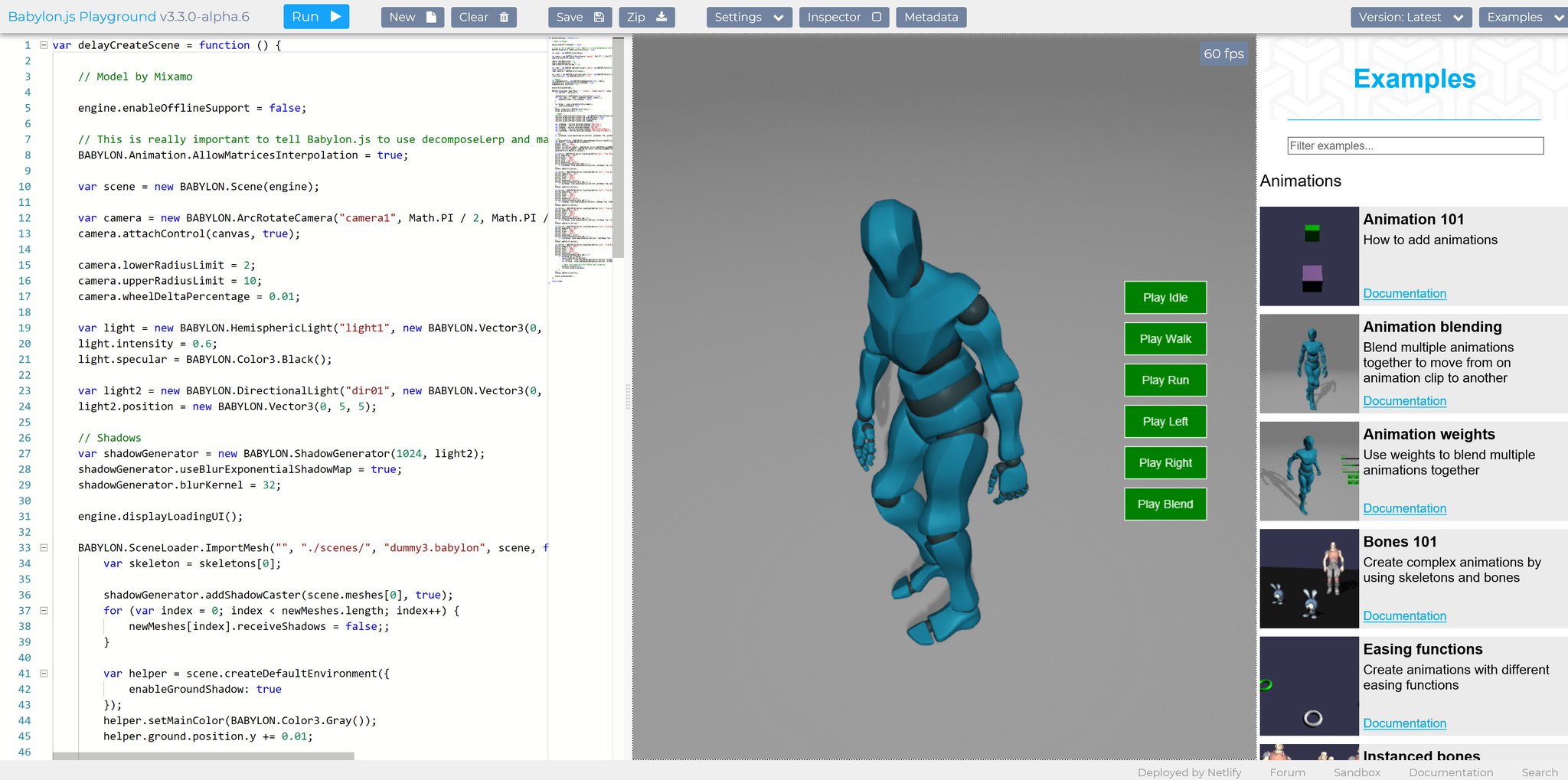Download the project as Zip
Image resolution: width=1568 pixels, height=780 pixels.
click(646, 17)
